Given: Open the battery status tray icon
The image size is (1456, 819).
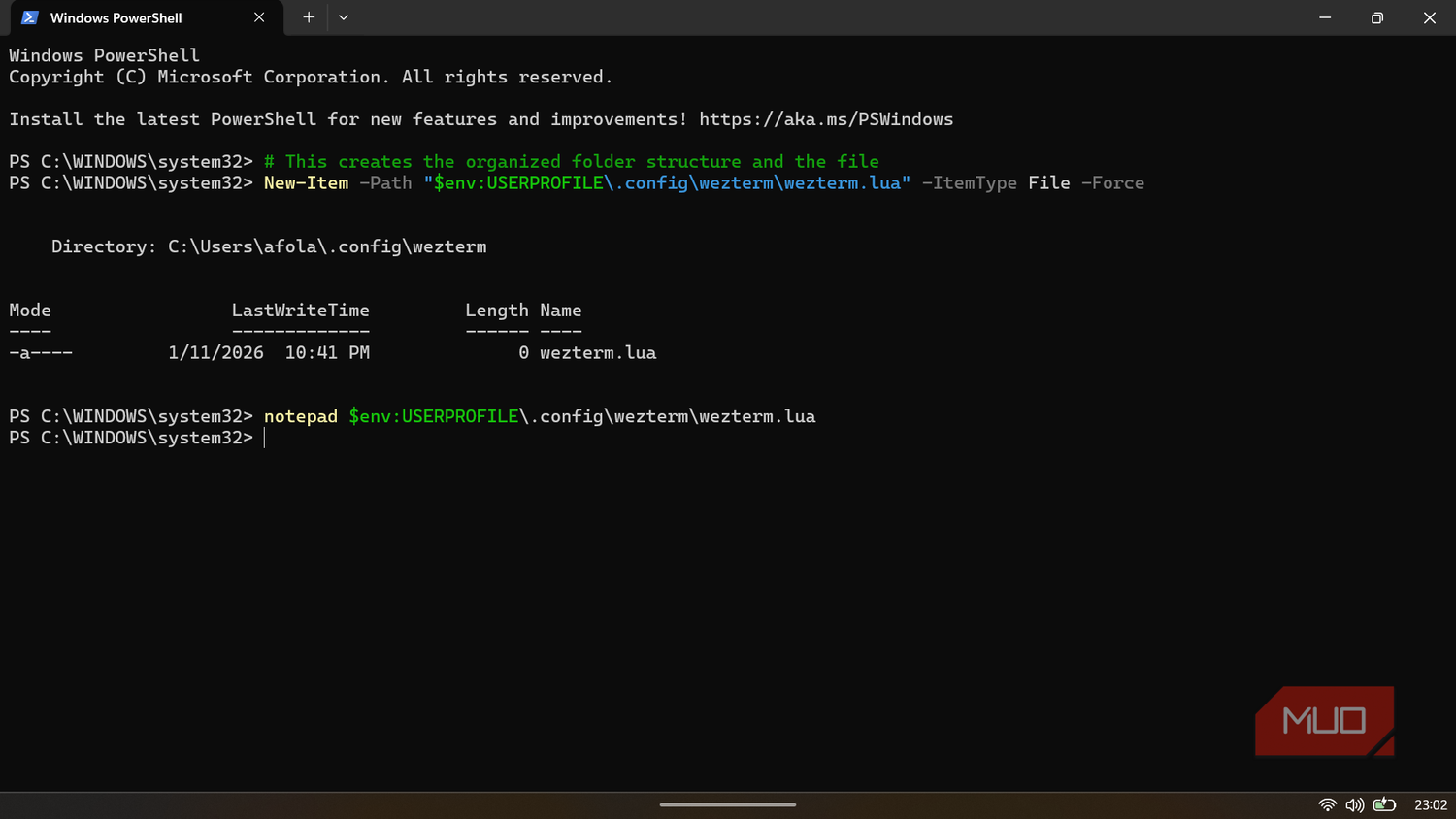Looking at the screenshot, I should (x=1384, y=804).
